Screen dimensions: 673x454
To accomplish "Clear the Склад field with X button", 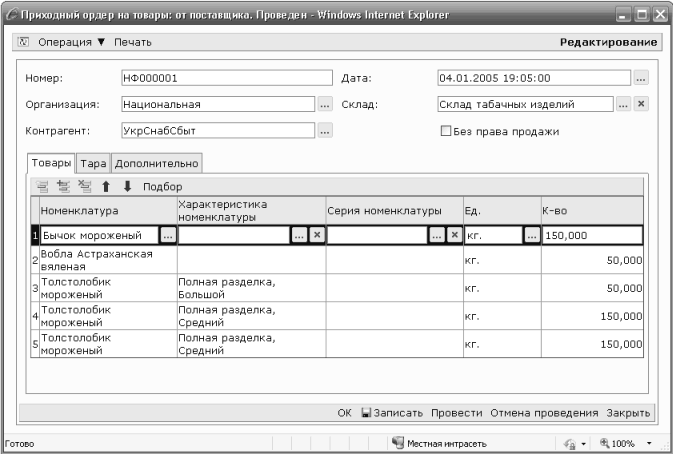I will point(641,104).
